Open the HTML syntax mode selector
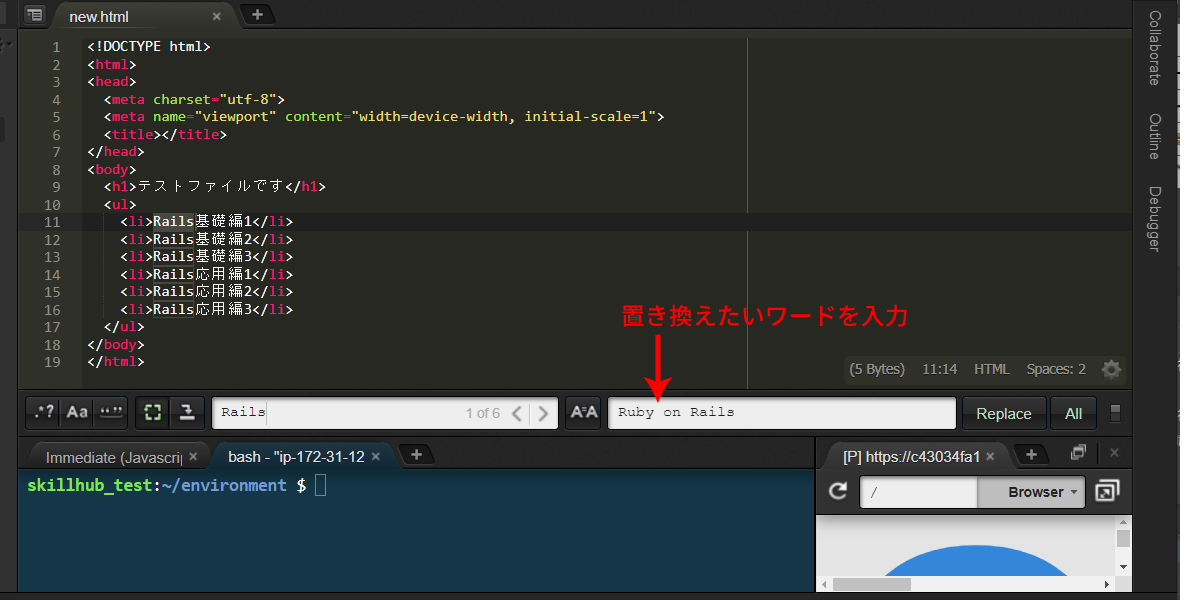1200x600 pixels. coord(992,369)
